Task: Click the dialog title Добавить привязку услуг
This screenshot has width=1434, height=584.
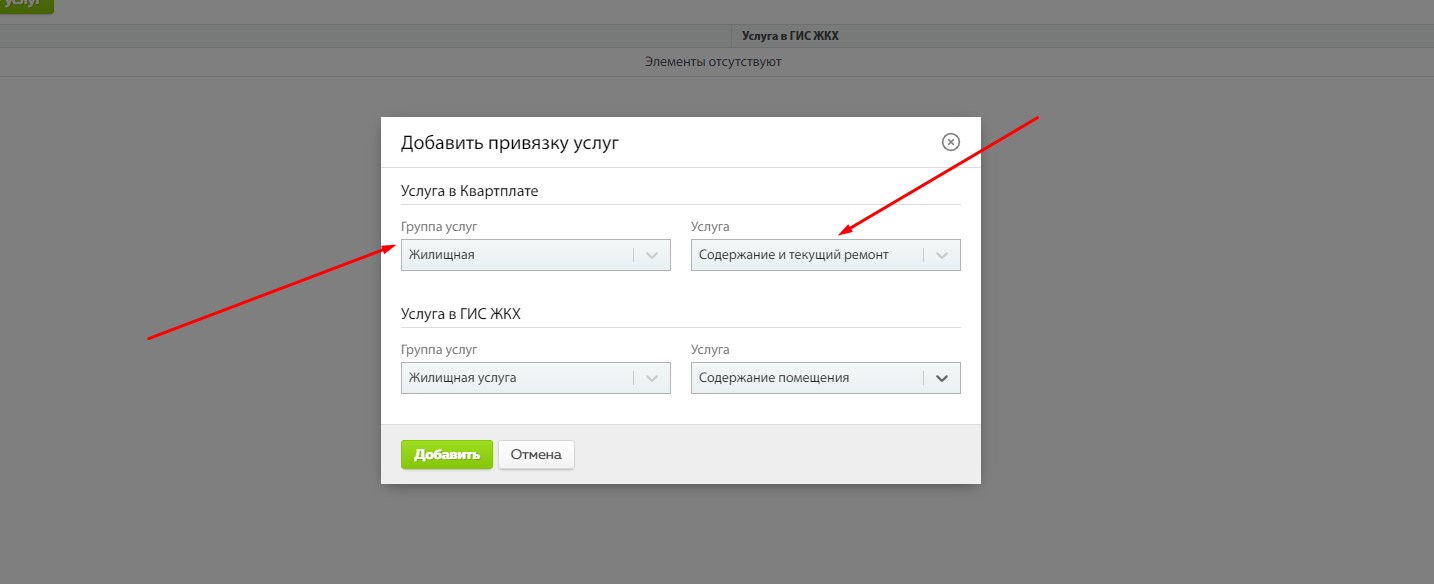Action: [x=510, y=143]
